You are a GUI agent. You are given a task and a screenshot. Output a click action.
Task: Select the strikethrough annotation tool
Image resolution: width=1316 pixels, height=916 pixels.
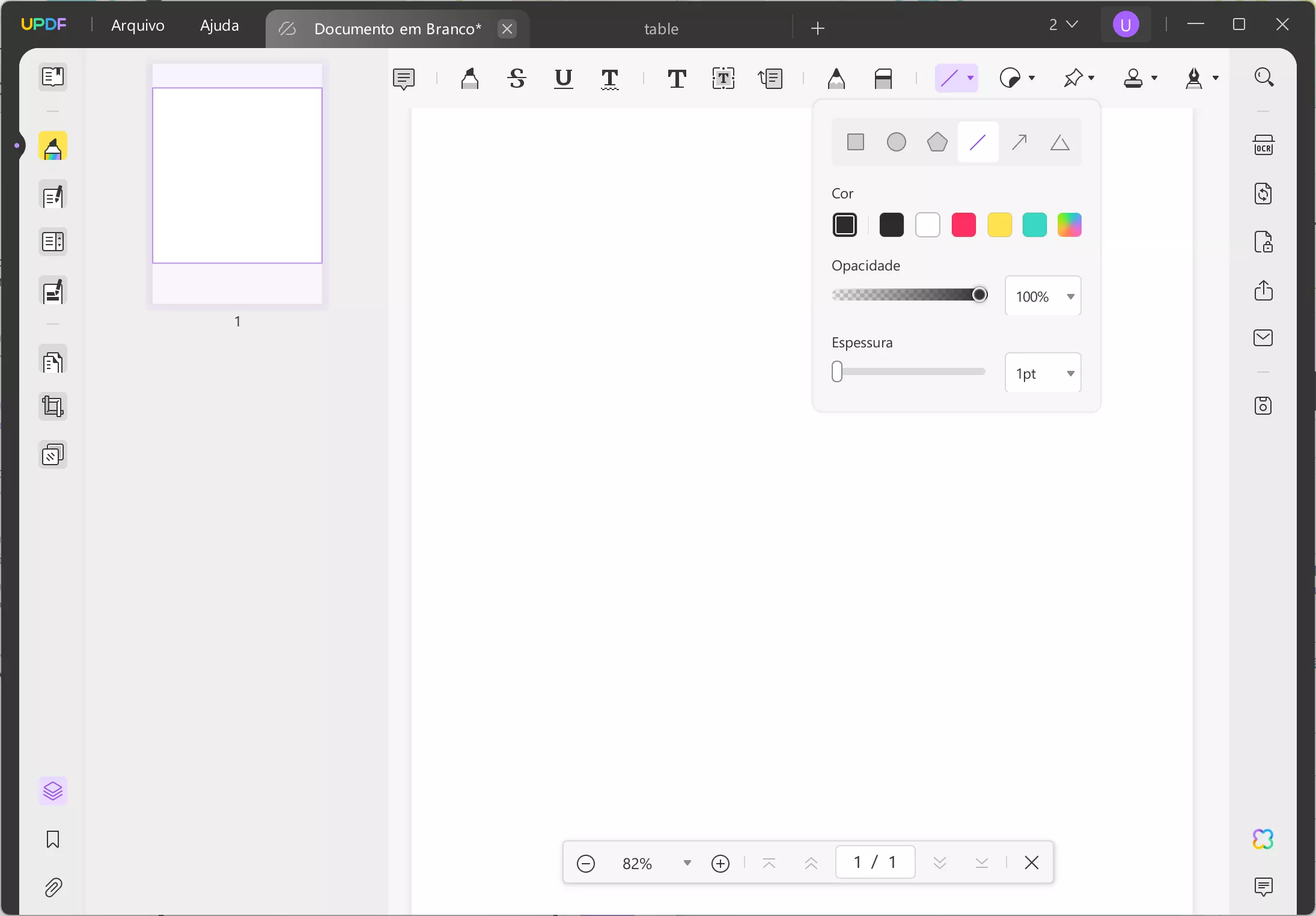click(x=517, y=78)
